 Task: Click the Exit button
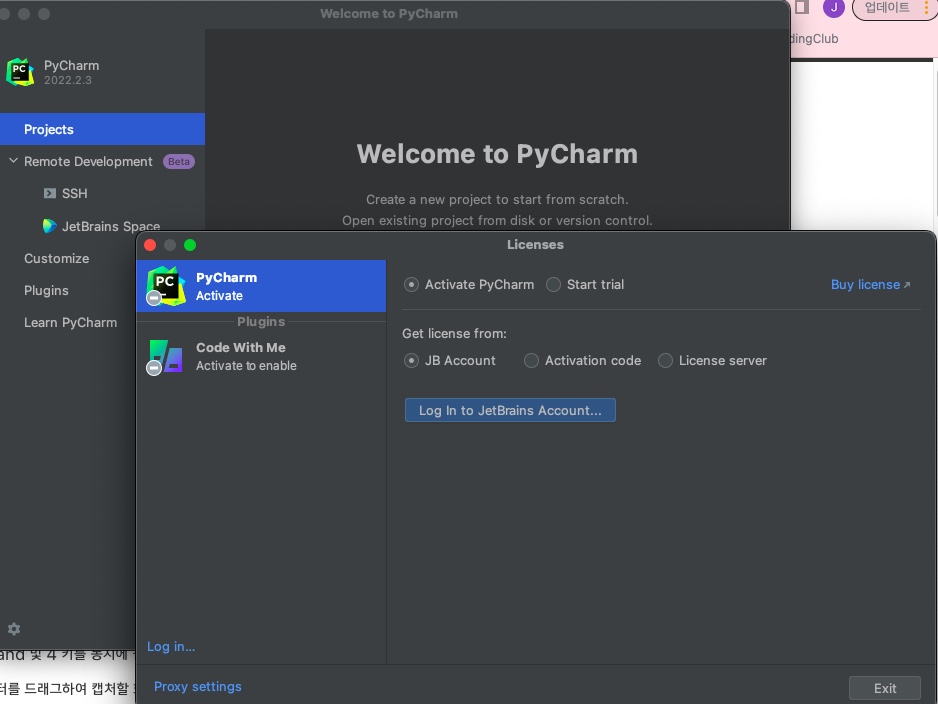[885, 688]
